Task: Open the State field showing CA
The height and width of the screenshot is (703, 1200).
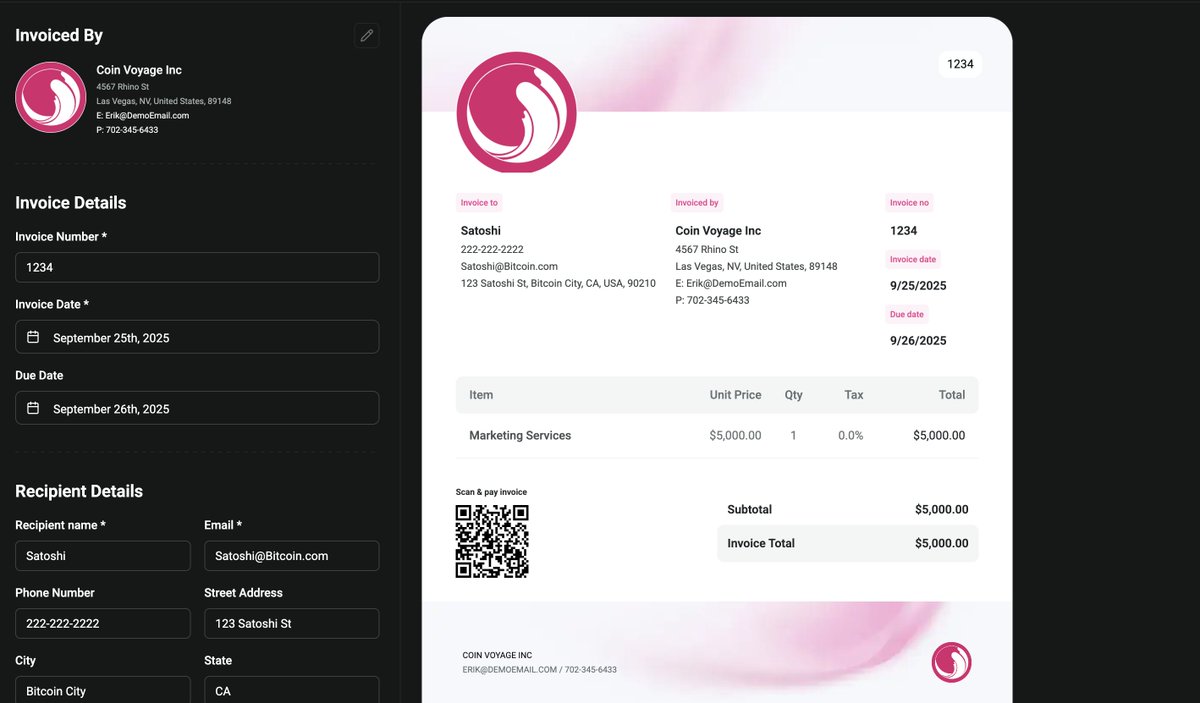Action: [291, 690]
